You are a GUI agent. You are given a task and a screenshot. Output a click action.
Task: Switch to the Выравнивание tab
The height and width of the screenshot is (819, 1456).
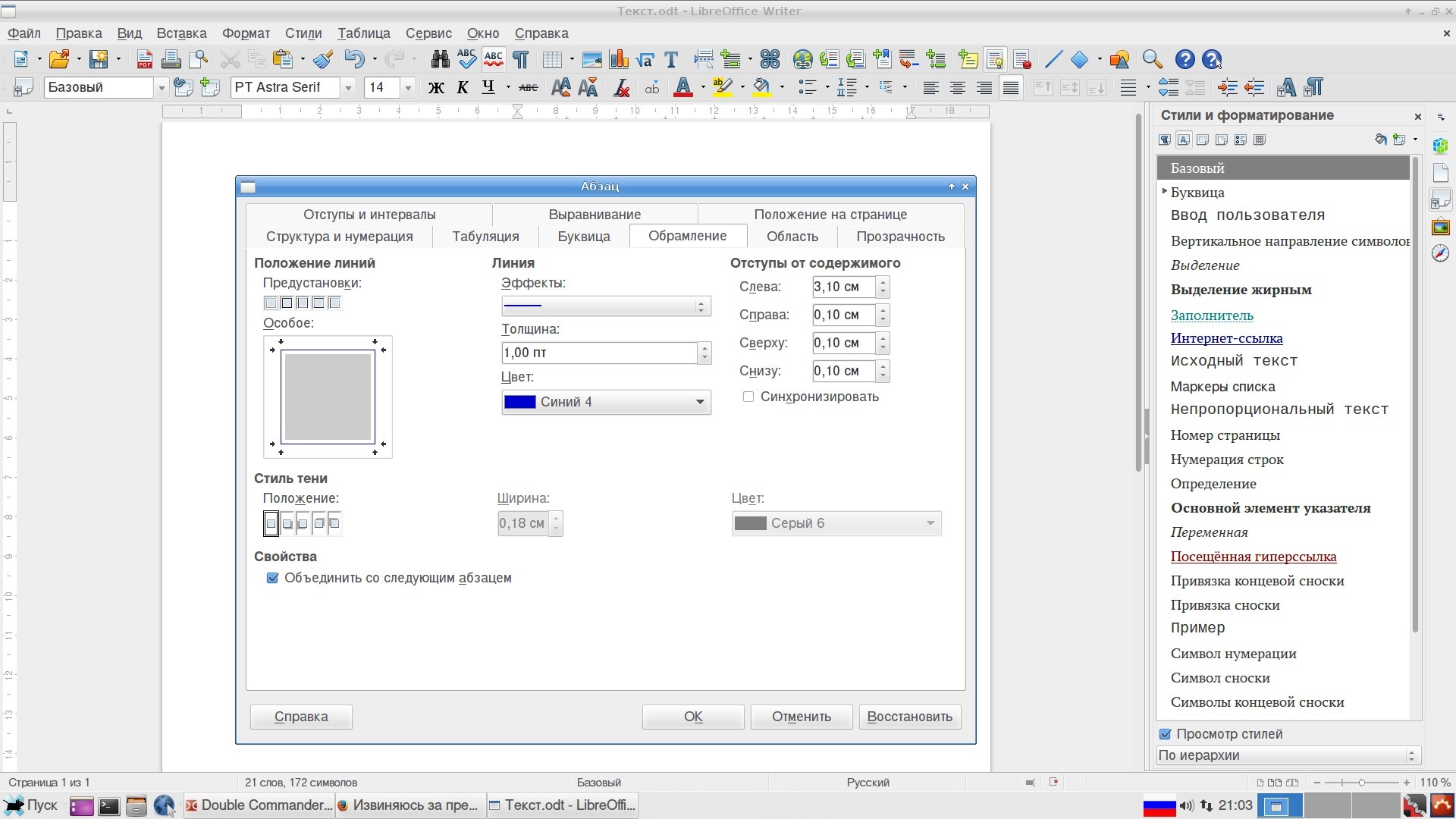[x=595, y=215]
